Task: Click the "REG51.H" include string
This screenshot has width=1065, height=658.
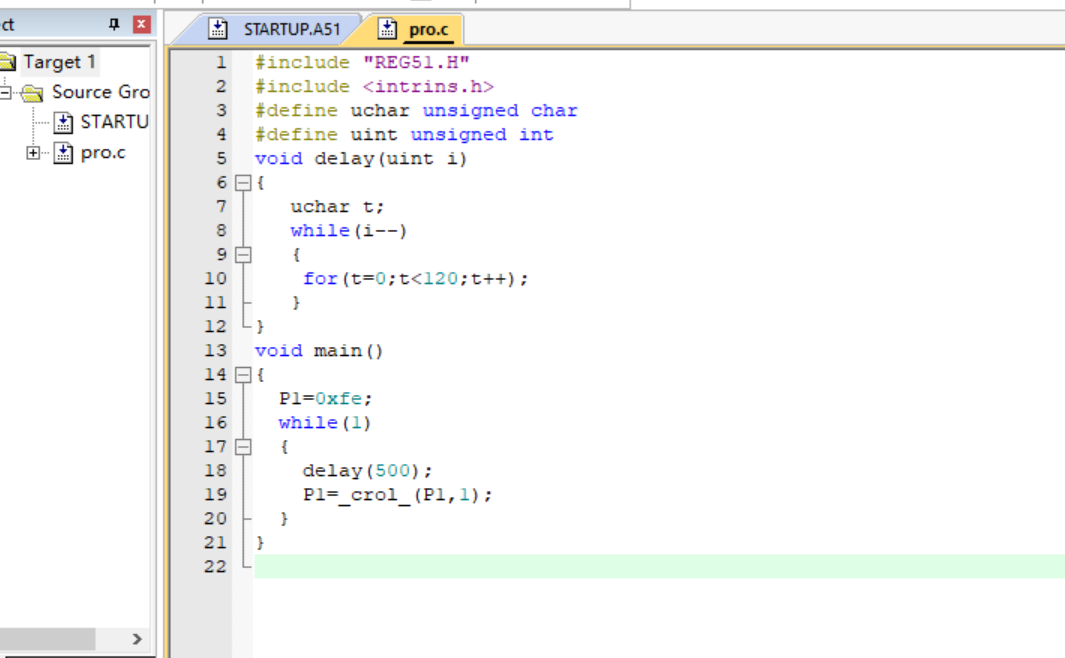Action: [x=416, y=62]
